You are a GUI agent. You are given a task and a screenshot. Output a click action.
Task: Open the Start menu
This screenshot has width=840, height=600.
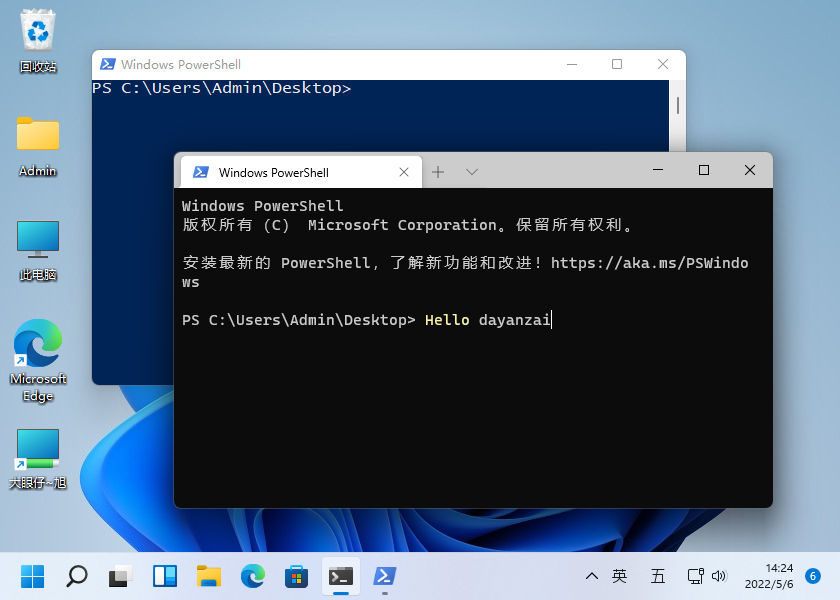tap(32, 576)
